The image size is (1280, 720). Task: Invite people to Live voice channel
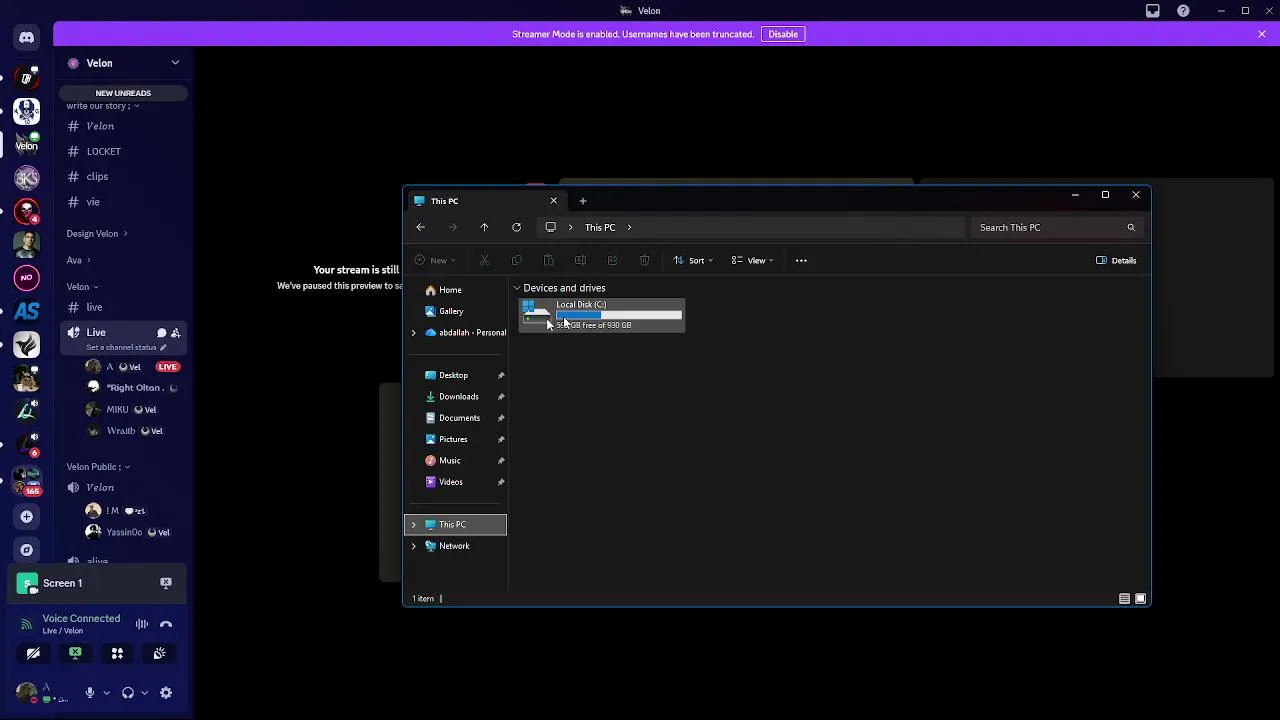pyautogui.click(x=175, y=333)
